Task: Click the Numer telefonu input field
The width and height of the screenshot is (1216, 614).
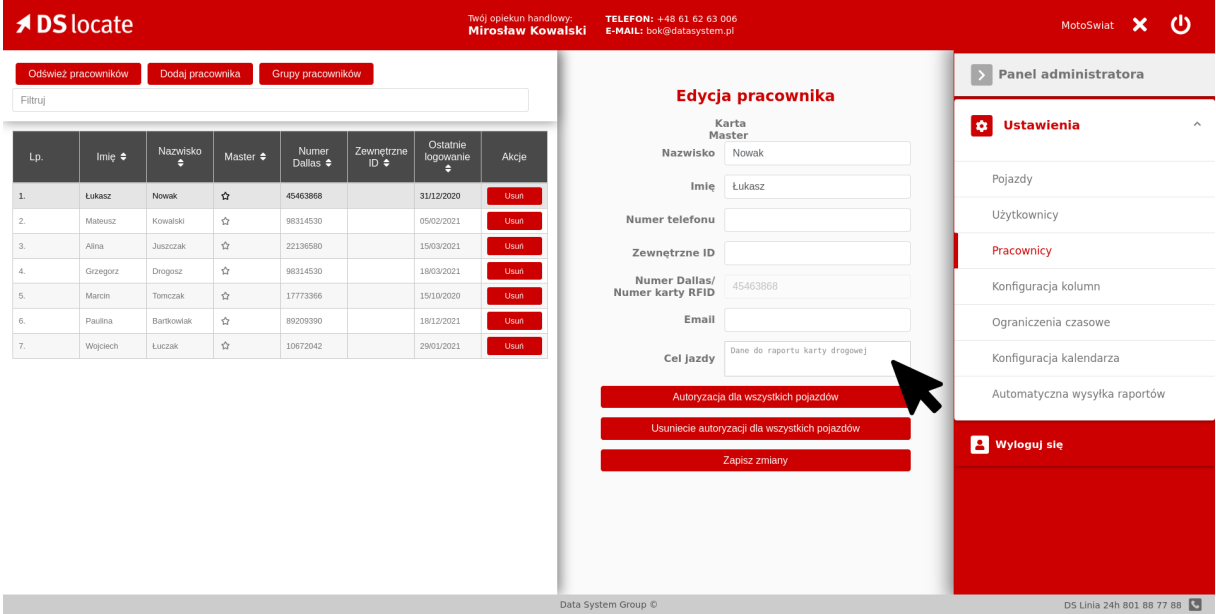Action: (817, 220)
